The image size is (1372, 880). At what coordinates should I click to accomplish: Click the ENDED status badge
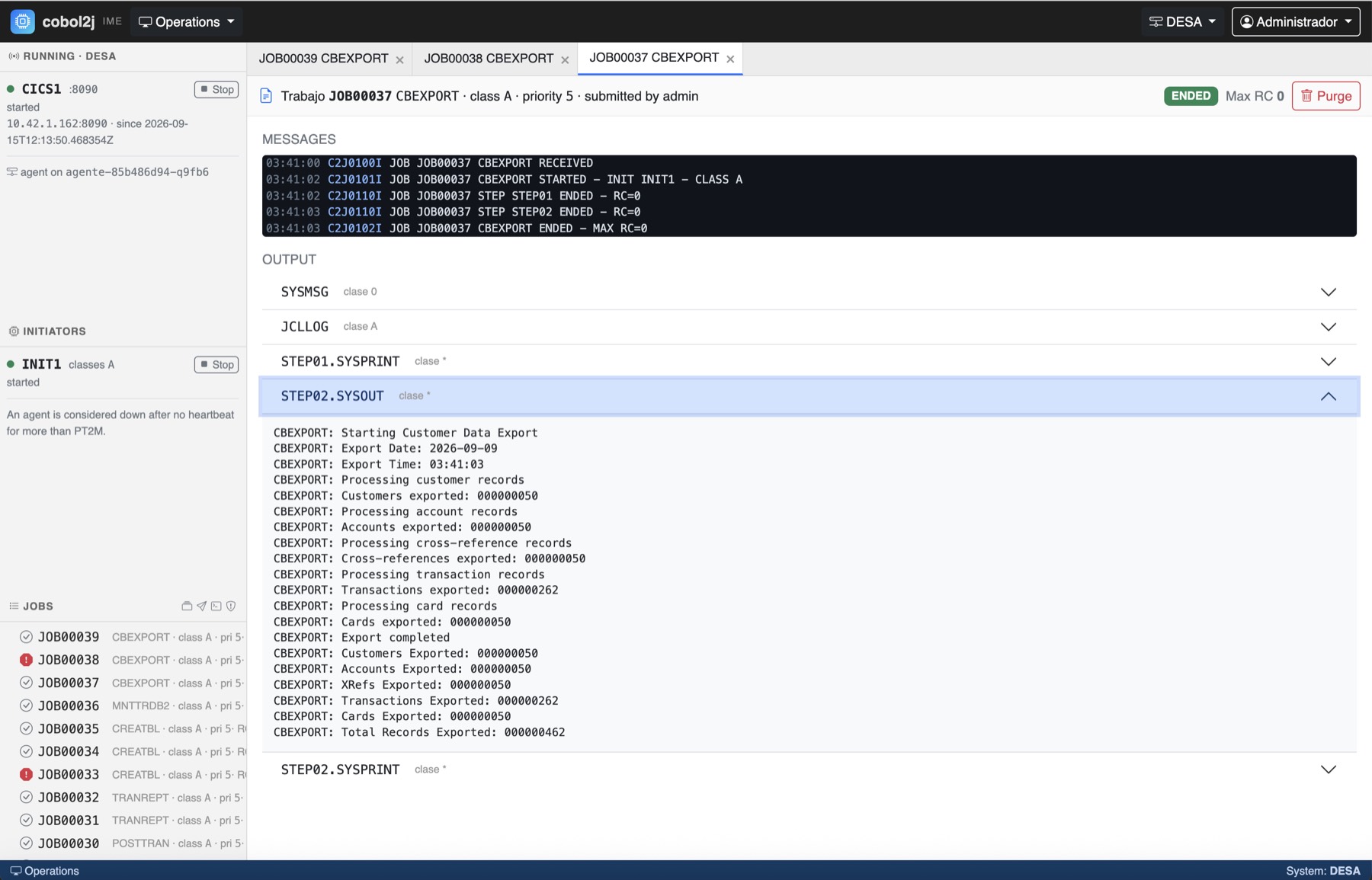[x=1191, y=96]
